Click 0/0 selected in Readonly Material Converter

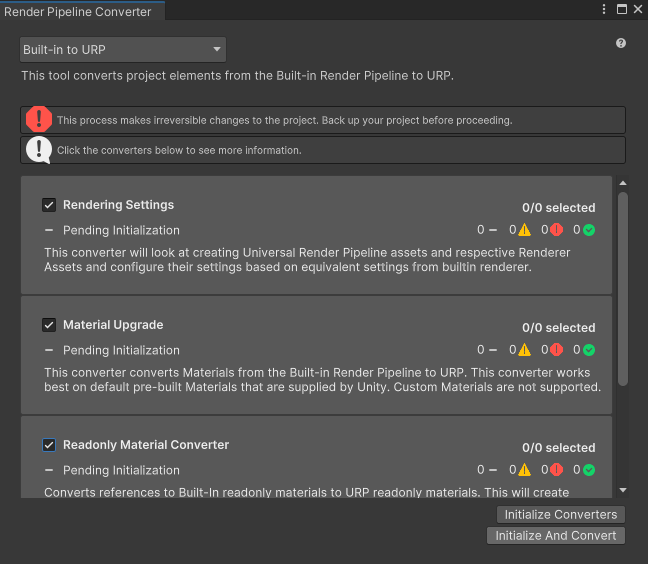point(558,448)
